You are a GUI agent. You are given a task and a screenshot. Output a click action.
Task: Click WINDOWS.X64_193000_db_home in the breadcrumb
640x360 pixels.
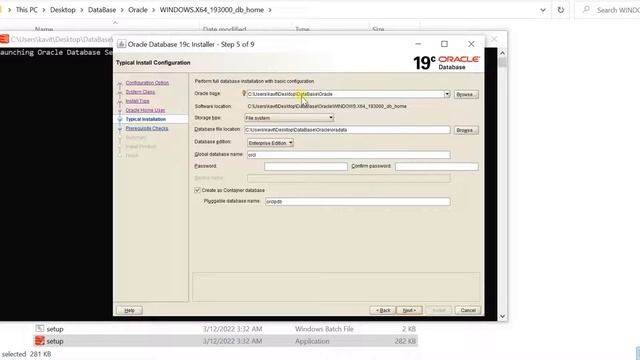pyautogui.click(x=211, y=10)
